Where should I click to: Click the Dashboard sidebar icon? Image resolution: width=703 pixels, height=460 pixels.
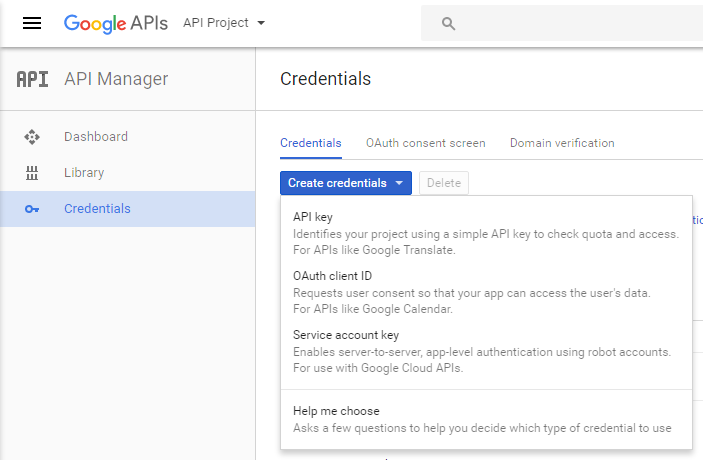click(32, 137)
